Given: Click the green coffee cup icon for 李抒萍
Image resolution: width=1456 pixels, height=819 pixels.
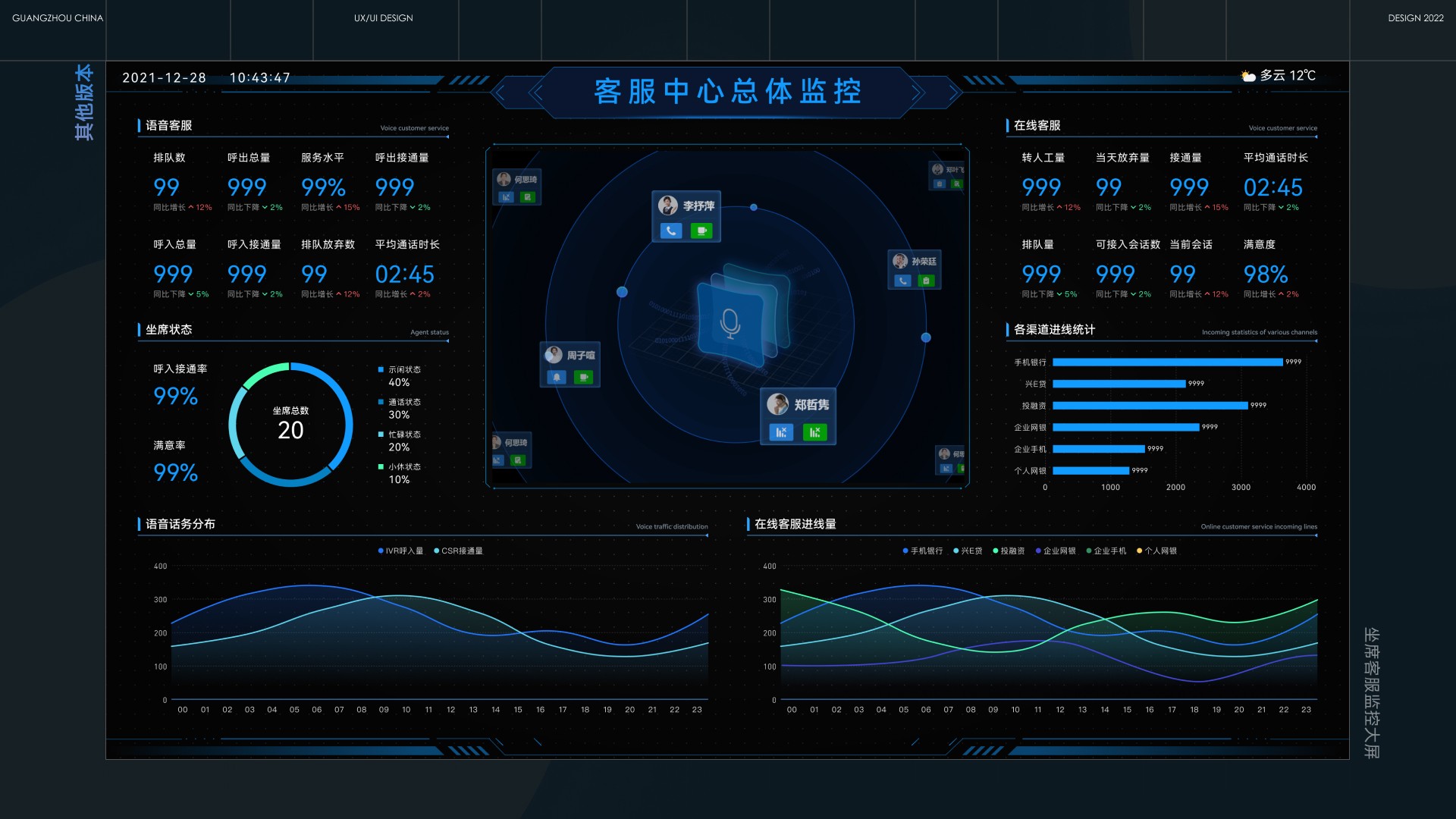Looking at the screenshot, I should click(701, 231).
